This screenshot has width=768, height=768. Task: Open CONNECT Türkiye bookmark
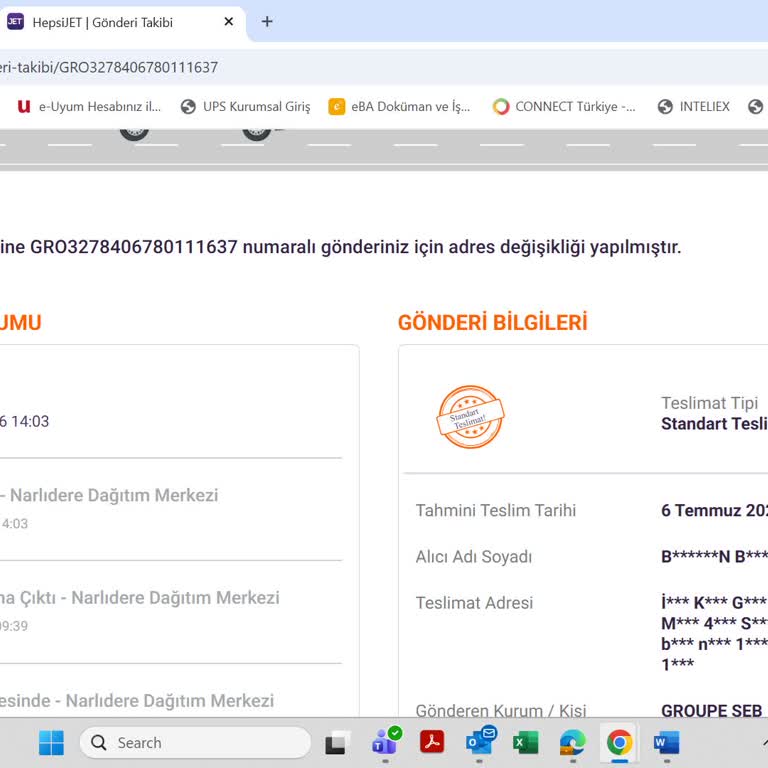pos(564,106)
